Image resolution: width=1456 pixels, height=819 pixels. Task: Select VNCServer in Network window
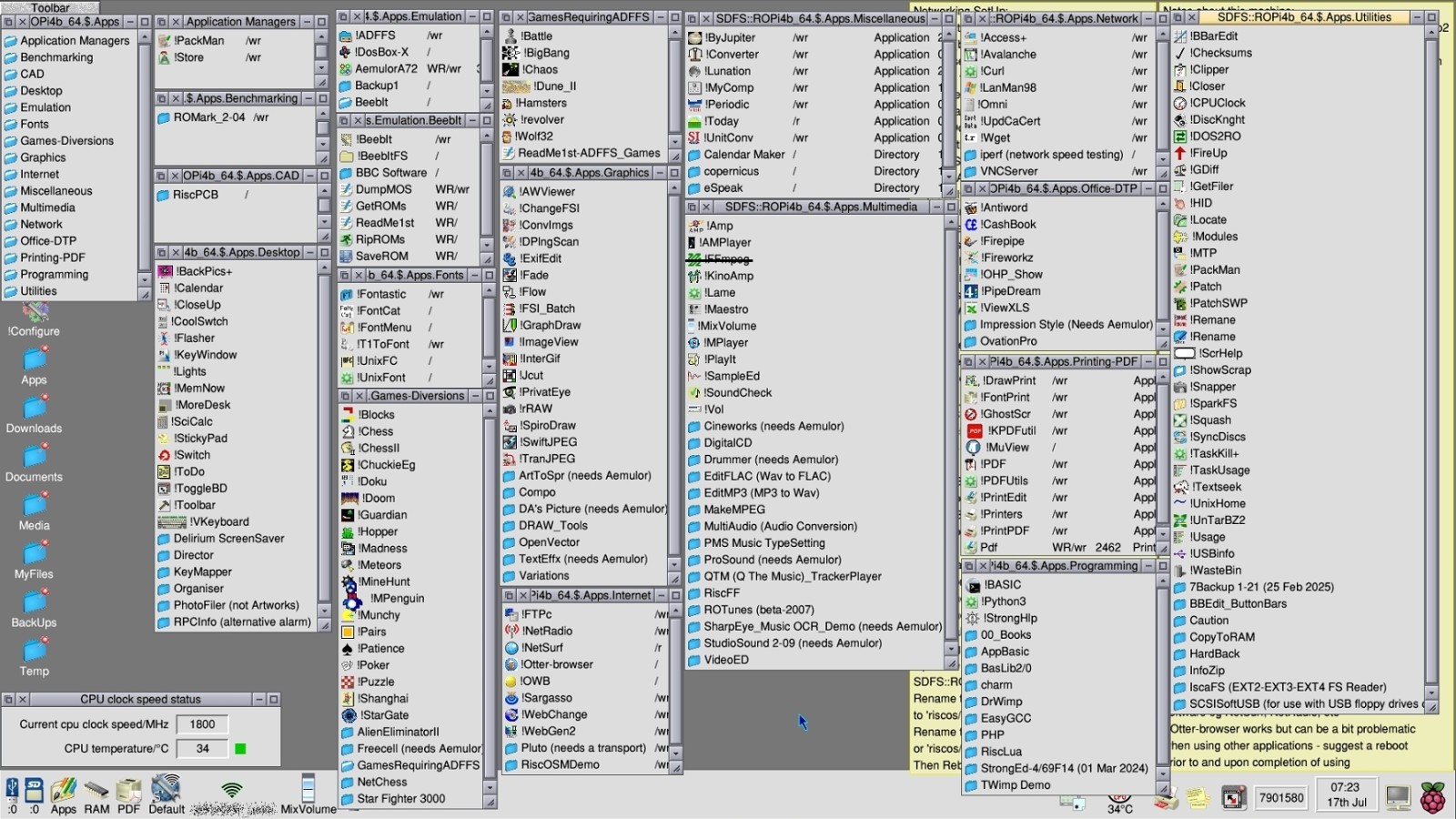coord(1001,171)
